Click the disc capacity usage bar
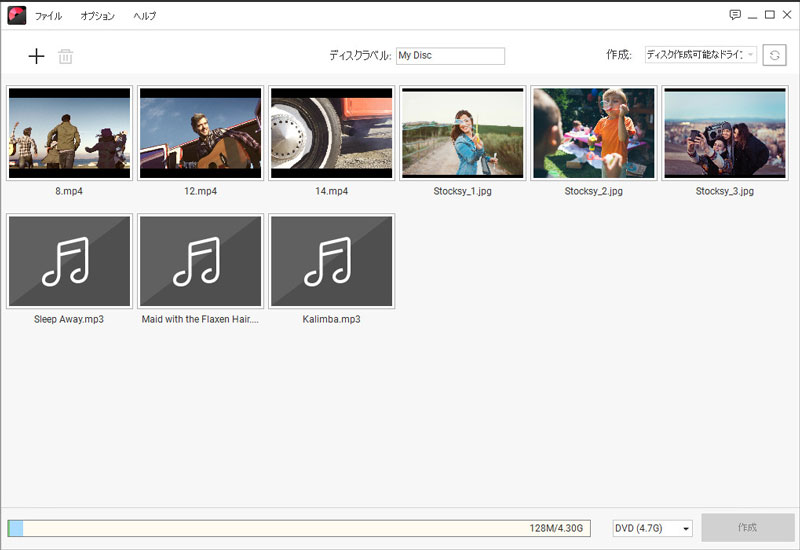 (299, 528)
